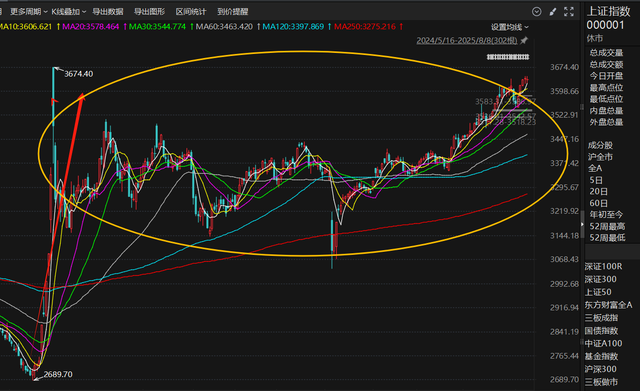The width and height of the screenshot is (640, 391).
Task: Open the K线叠加 dropdown
Action: tap(69, 12)
